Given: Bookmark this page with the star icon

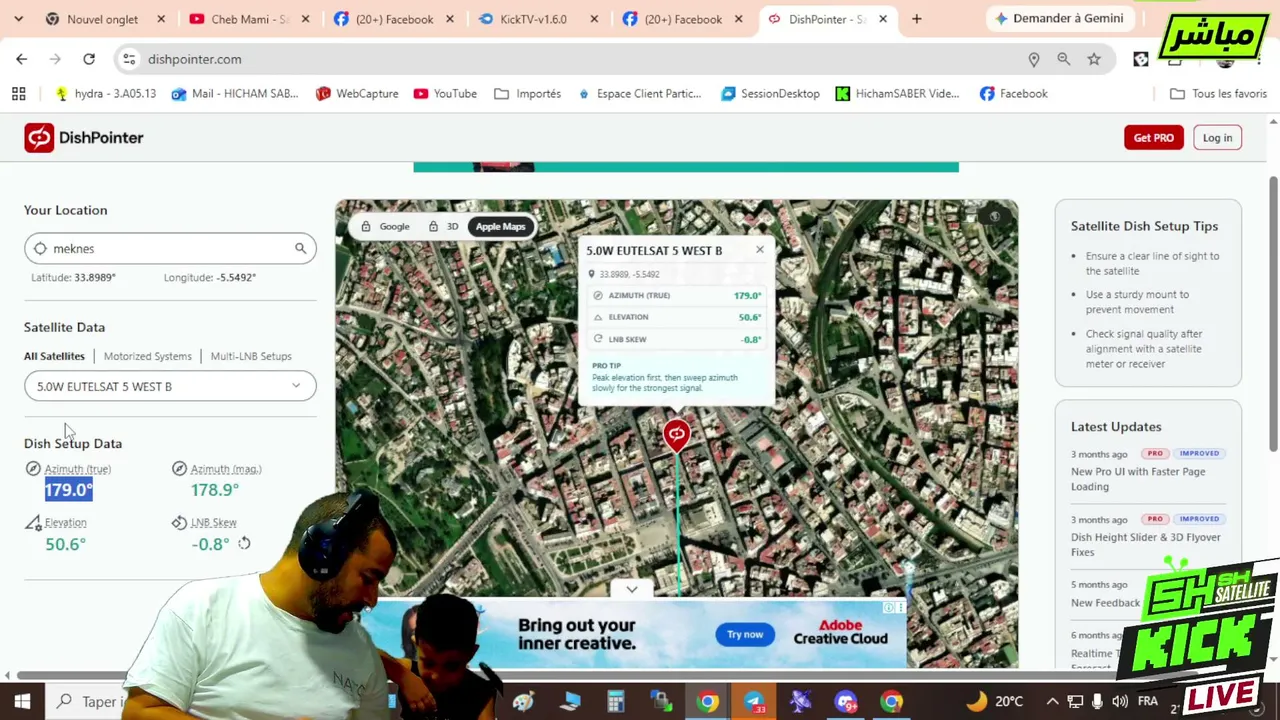Looking at the screenshot, I should (1094, 59).
